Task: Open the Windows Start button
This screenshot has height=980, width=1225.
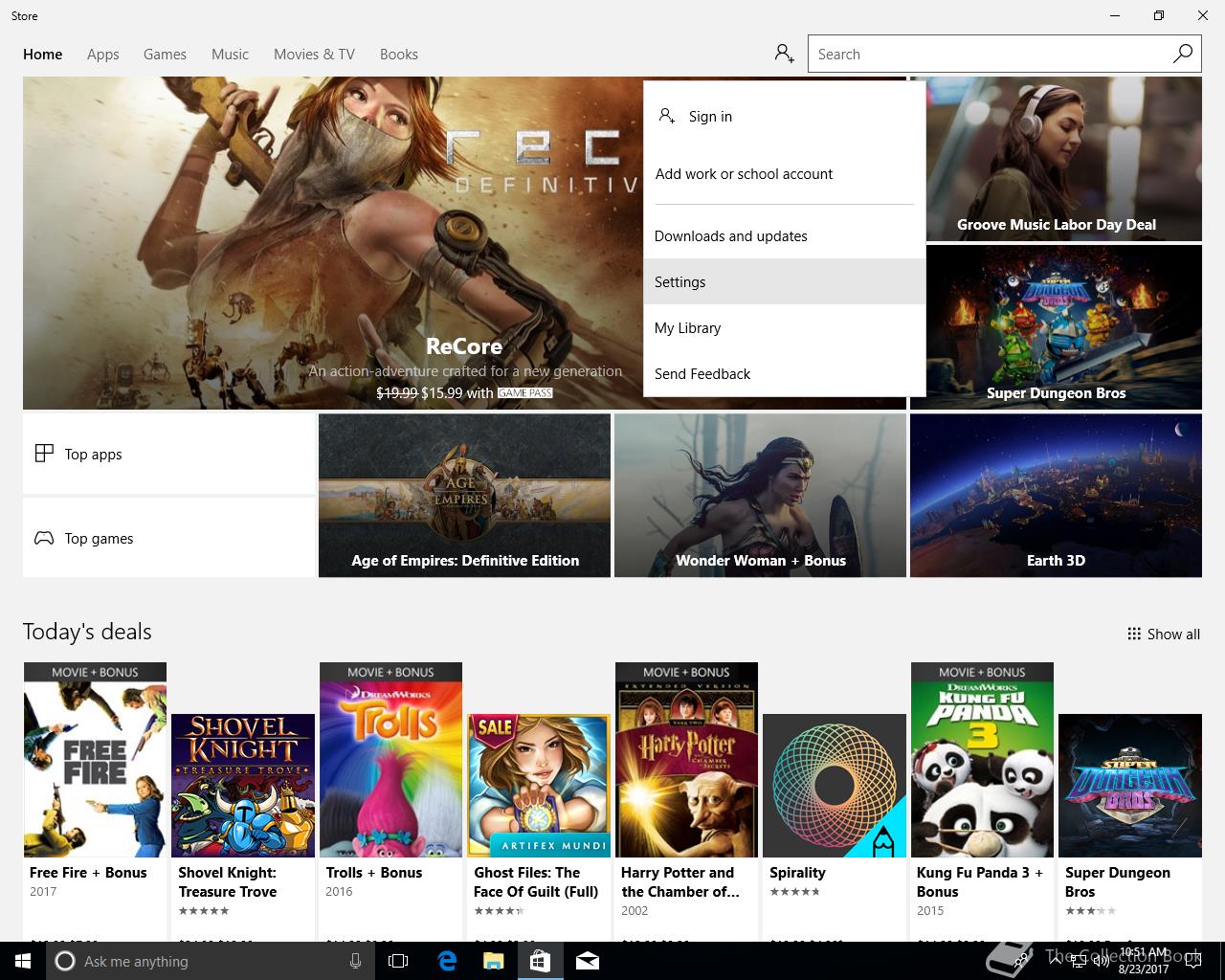Action: 23,961
